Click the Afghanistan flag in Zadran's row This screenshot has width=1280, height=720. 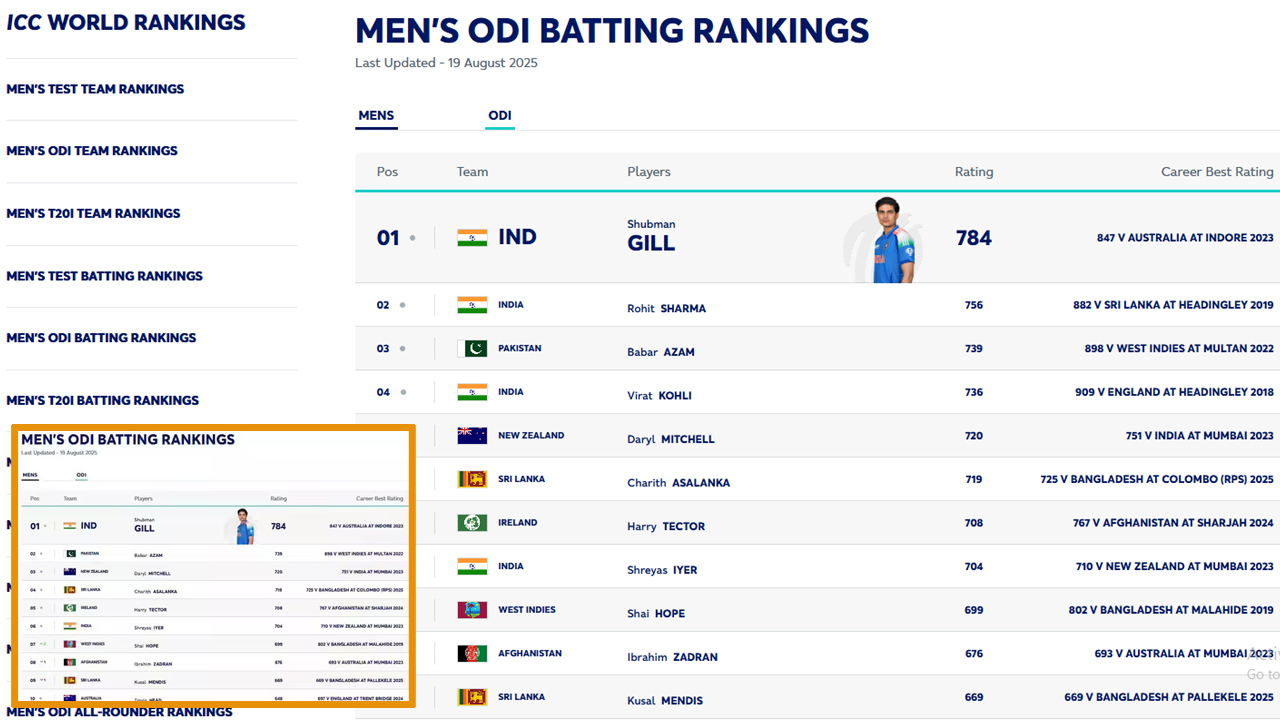pyautogui.click(x=472, y=654)
